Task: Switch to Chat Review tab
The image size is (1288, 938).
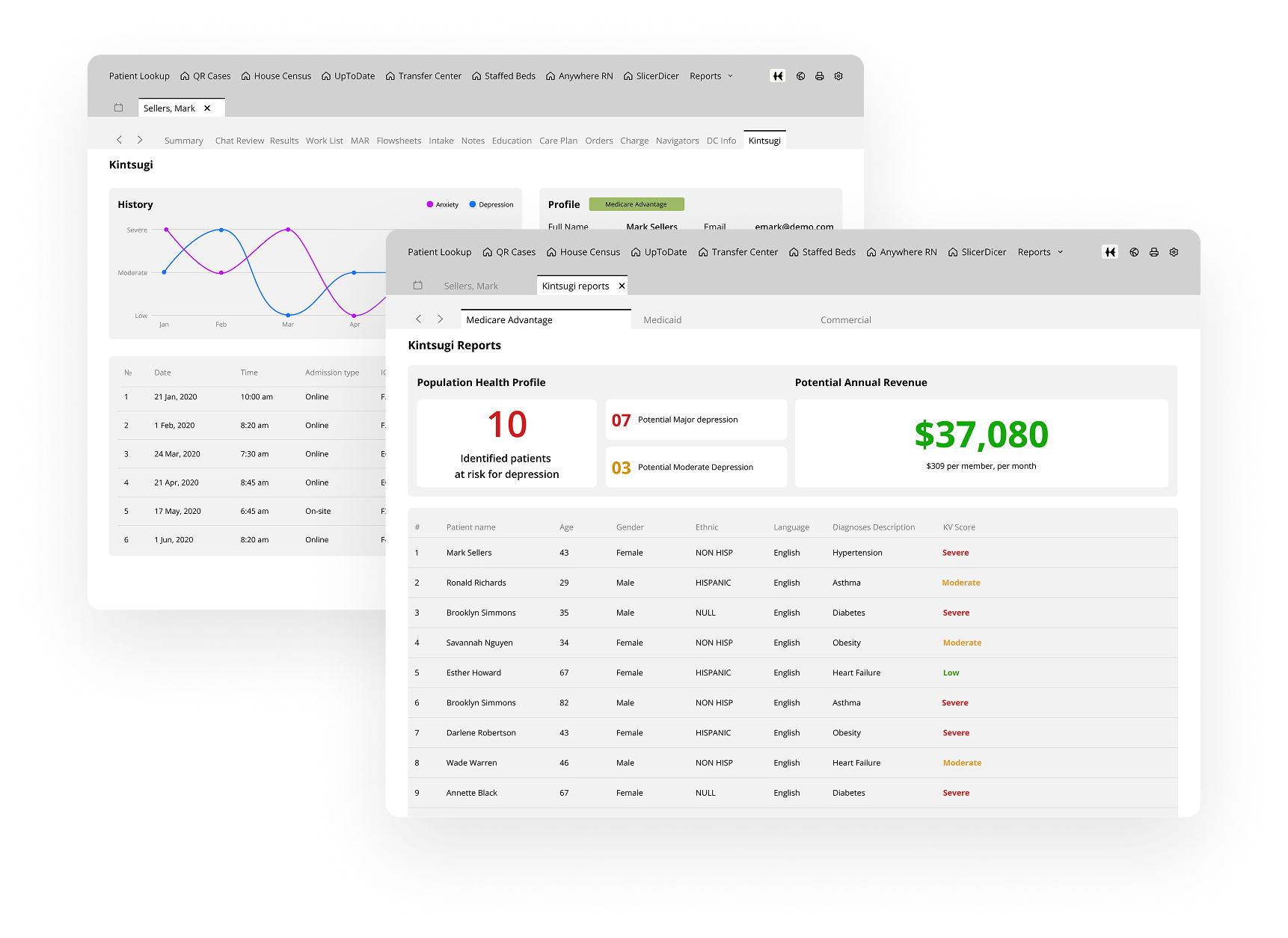Action: (x=239, y=141)
